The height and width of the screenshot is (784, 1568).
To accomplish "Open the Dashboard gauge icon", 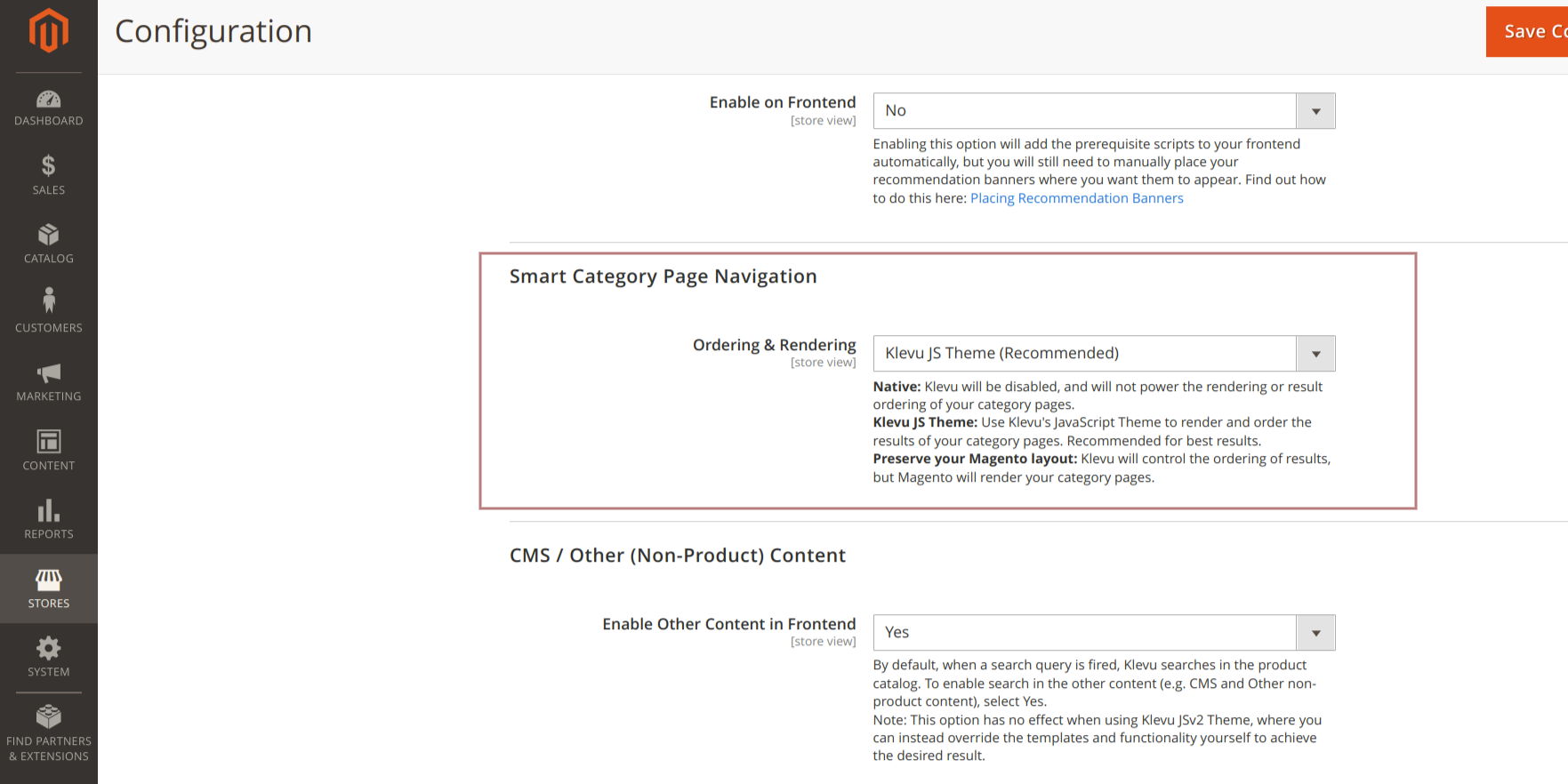I will 48,100.
